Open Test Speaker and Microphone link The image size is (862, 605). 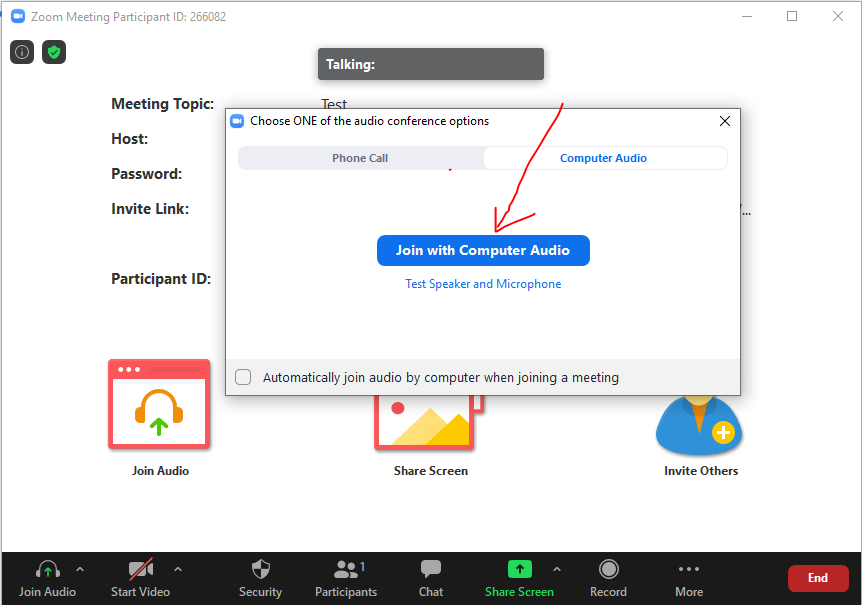click(483, 284)
